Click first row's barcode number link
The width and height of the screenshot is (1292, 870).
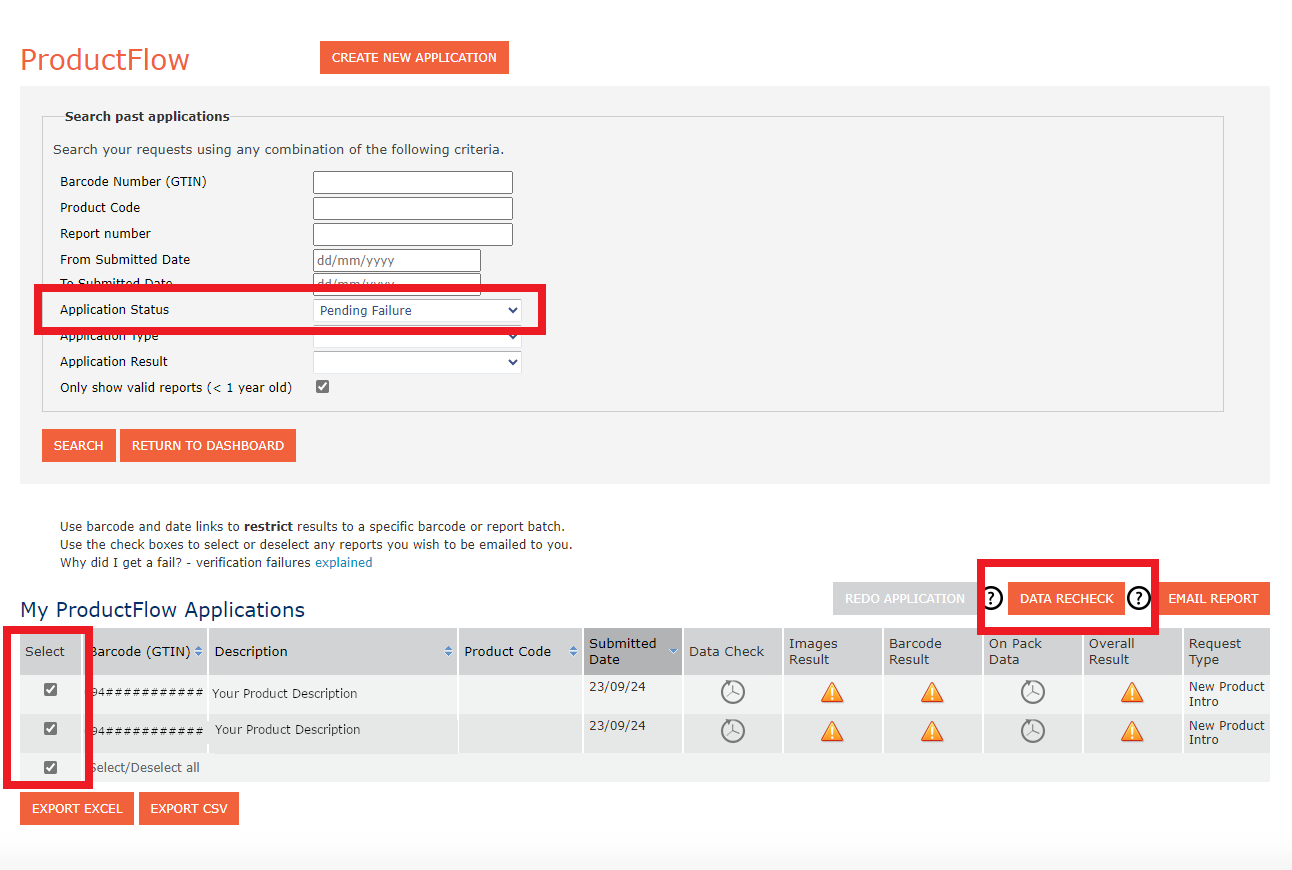[x=147, y=693]
